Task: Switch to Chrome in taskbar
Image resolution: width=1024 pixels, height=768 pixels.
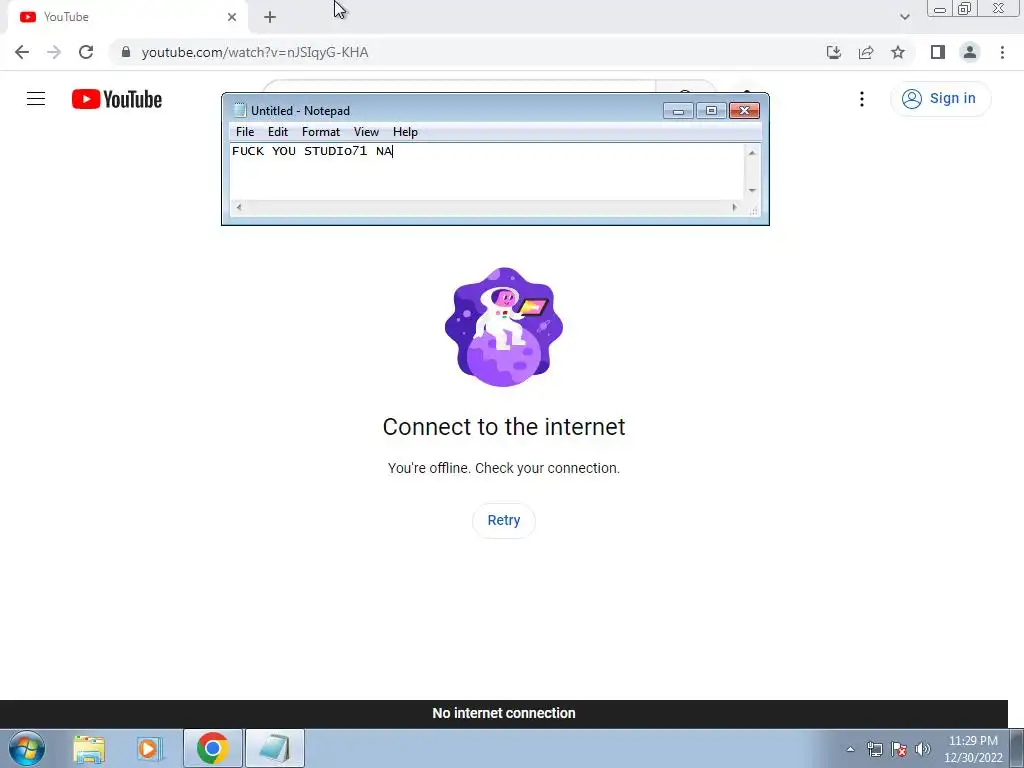Action: (x=212, y=748)
